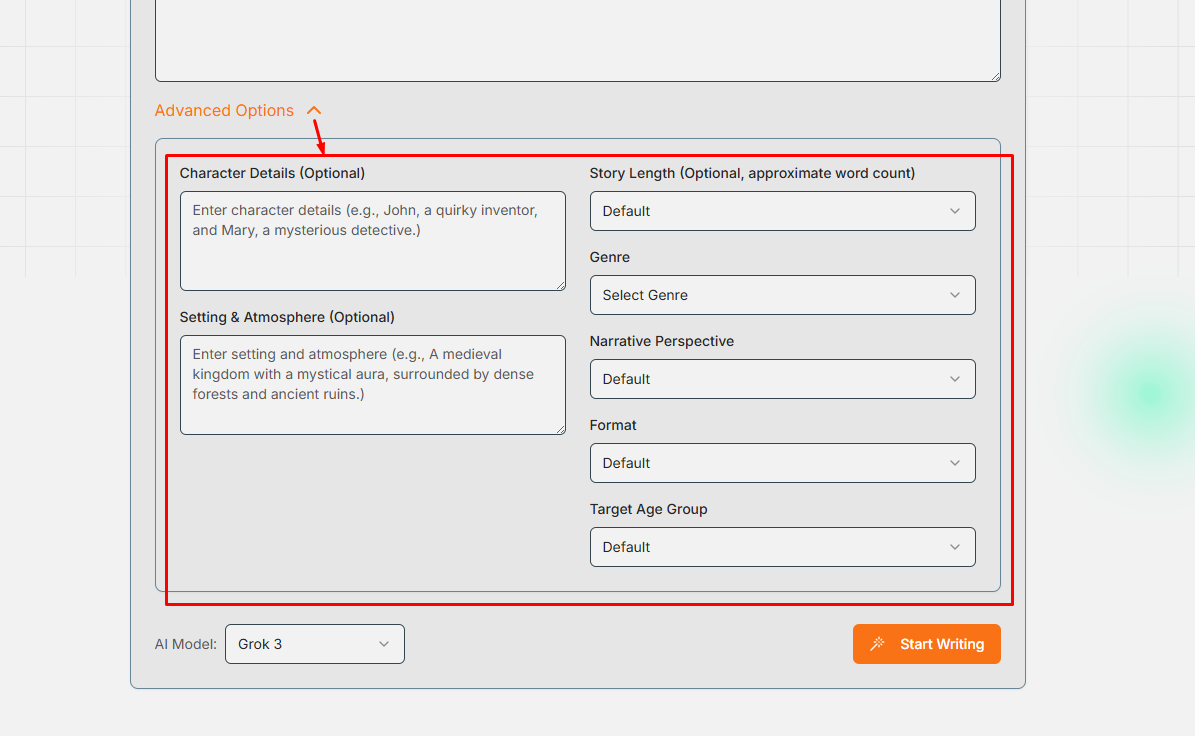Click inside the large story textarea at top

(577, 40)
